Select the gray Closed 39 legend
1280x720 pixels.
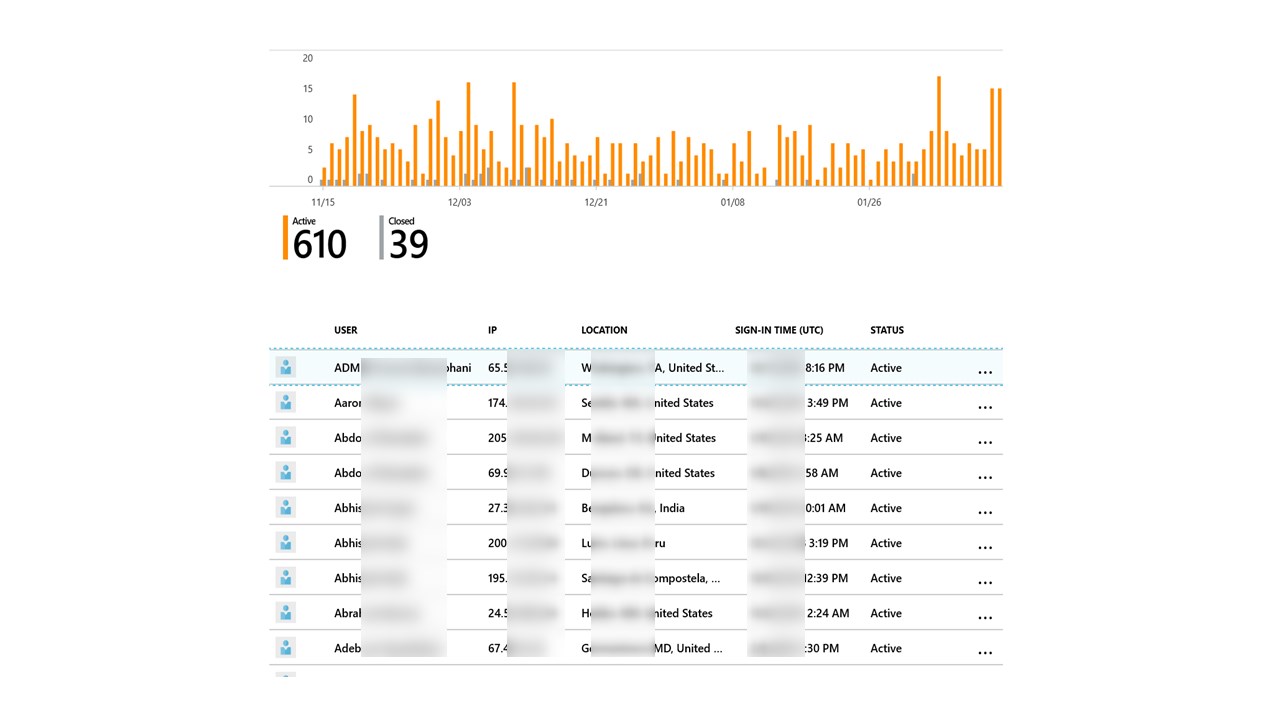(x=404, y=238)
